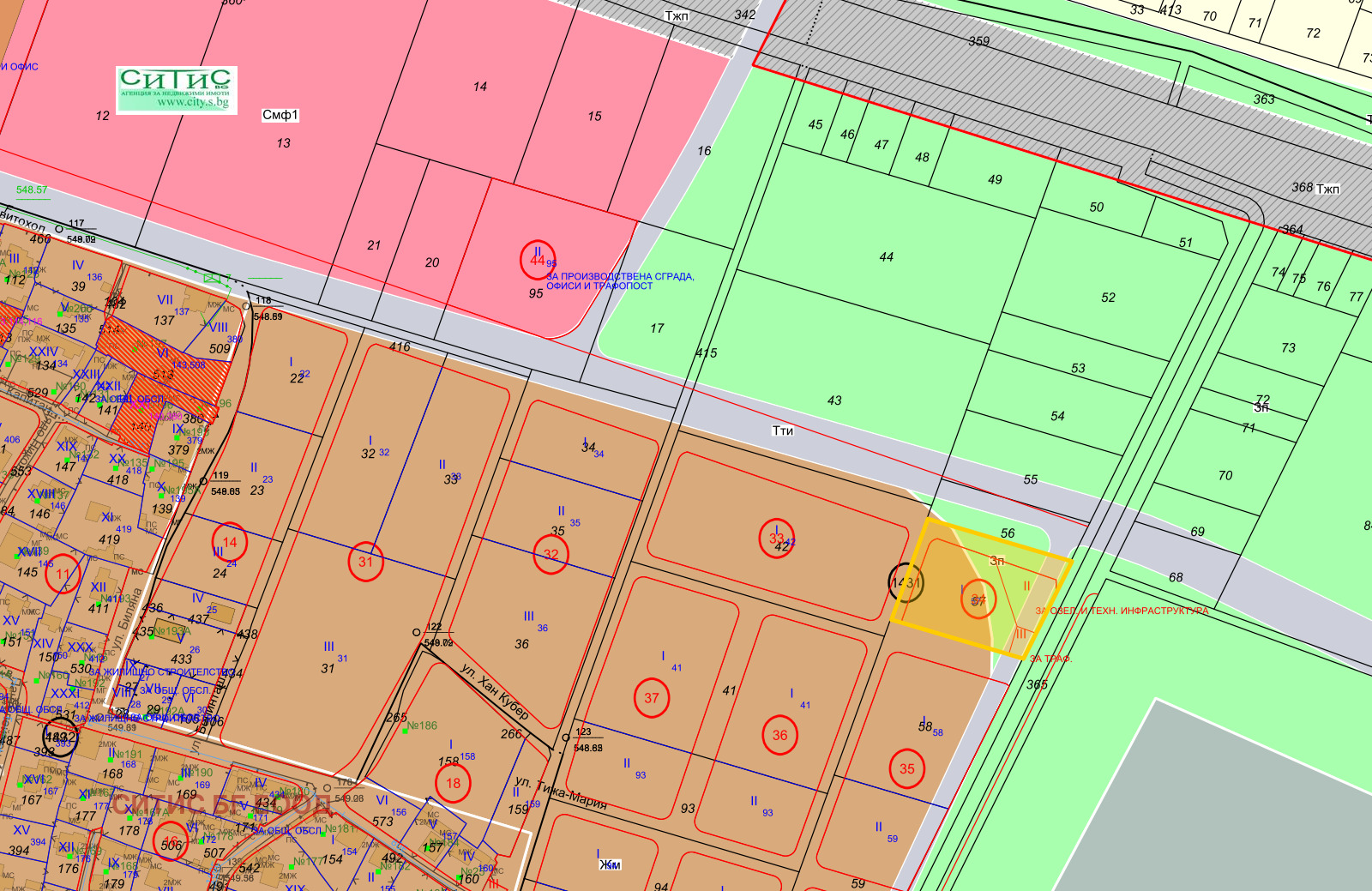Click the red circled marker 11
The height and width of the screenshot is (891, 1372).
pos(63,575)
